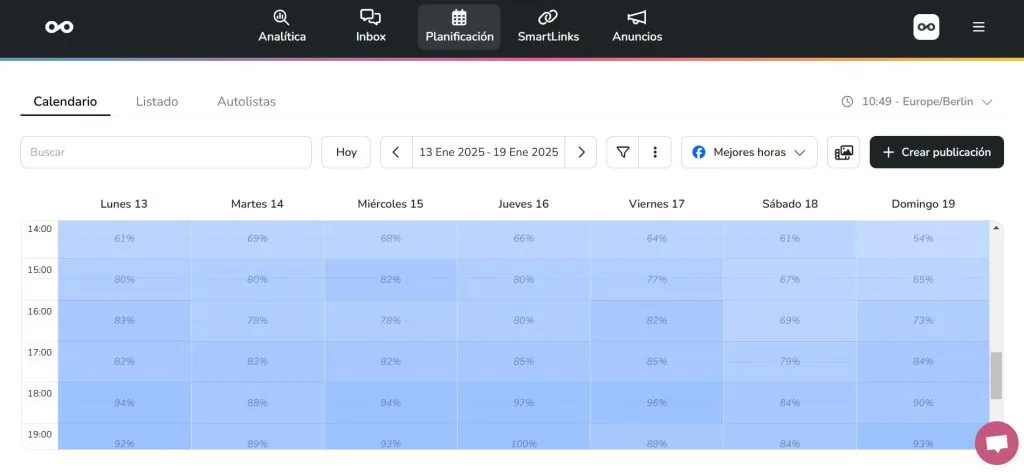
Task: Expand the Mejores horas dropdown
Action: 749,152
